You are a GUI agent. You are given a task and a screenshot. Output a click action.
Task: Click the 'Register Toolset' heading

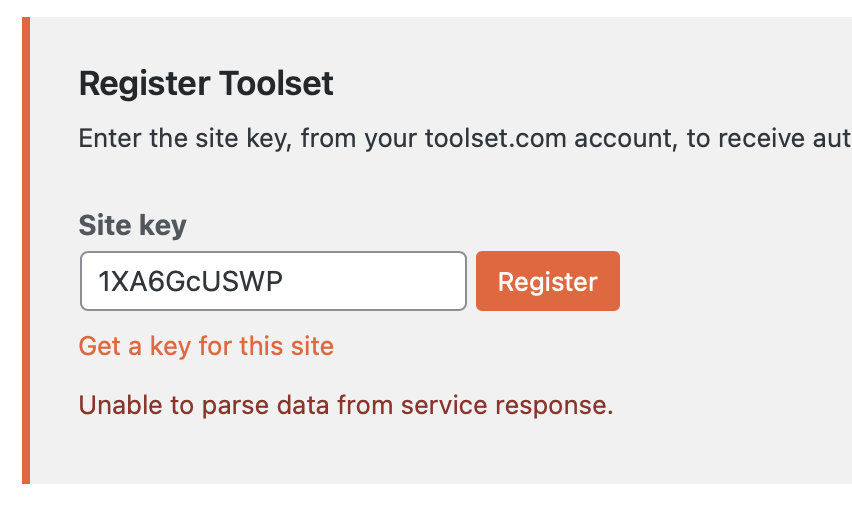pyautogui.click(x=206, y=83)
